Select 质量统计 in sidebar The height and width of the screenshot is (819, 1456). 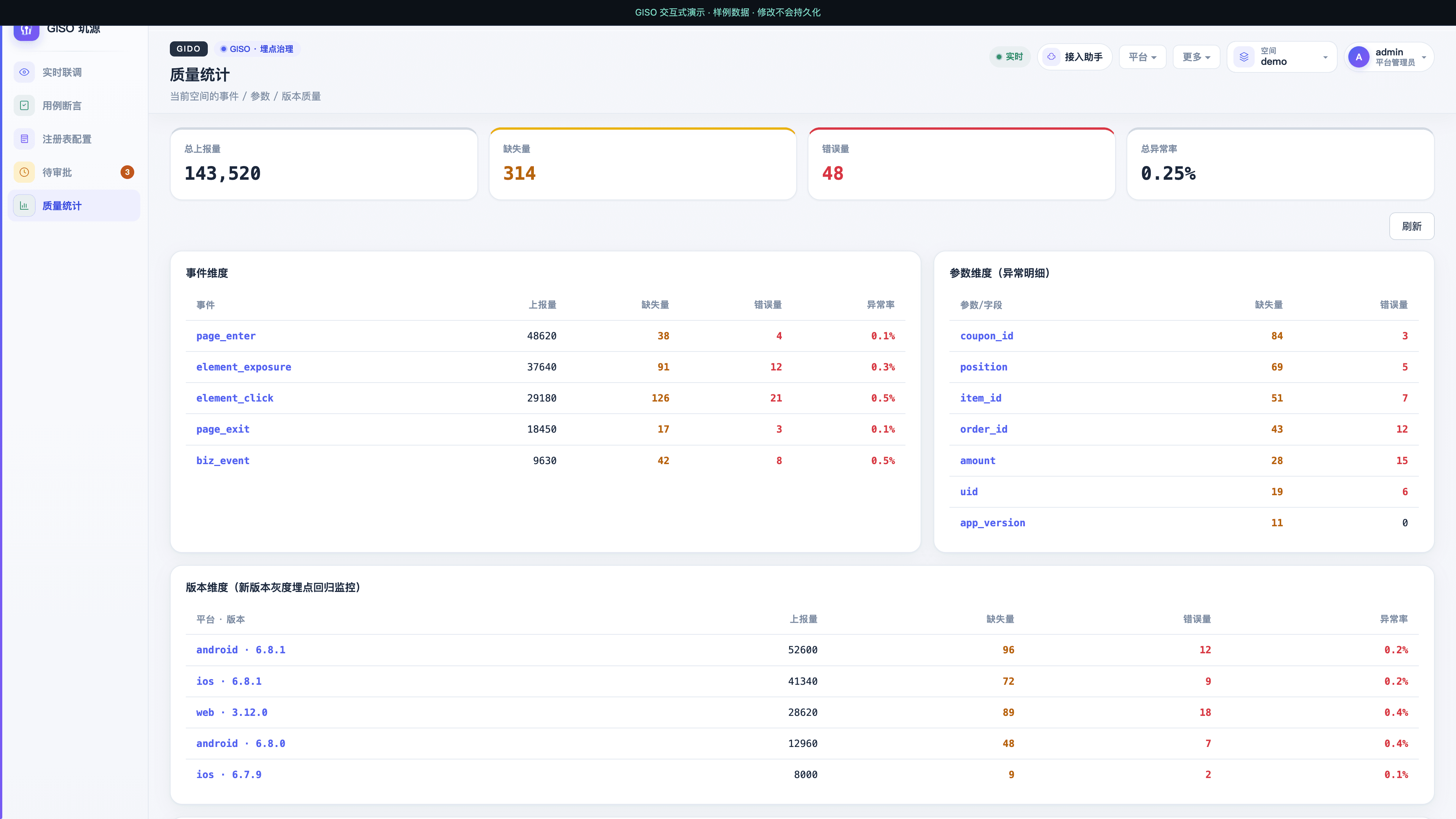tap(74, 206)
